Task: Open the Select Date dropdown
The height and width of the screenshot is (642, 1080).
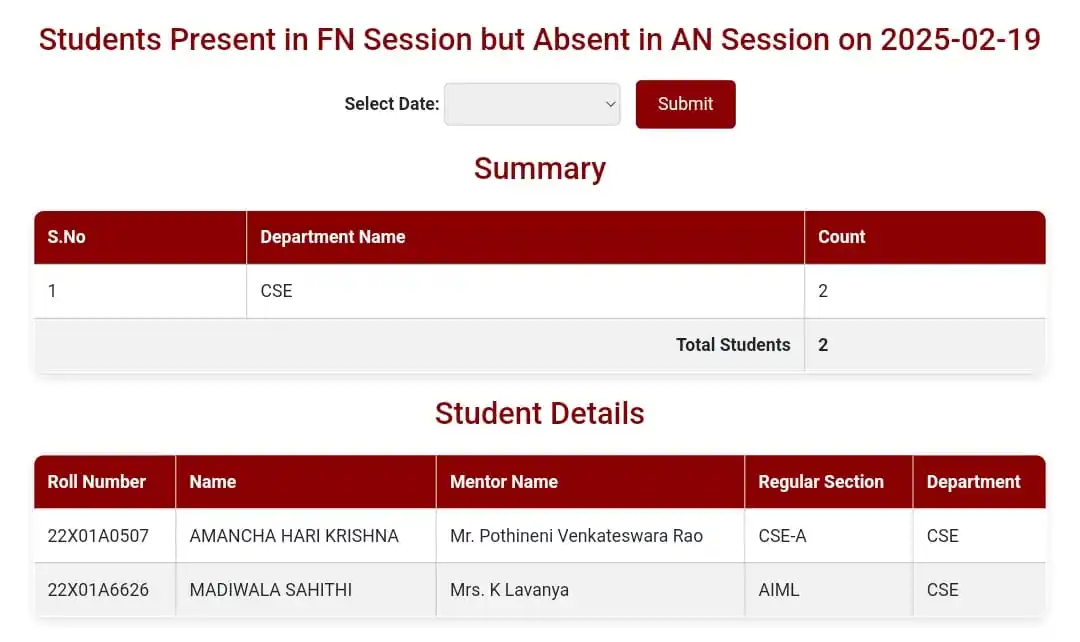Action: (532, 104)
